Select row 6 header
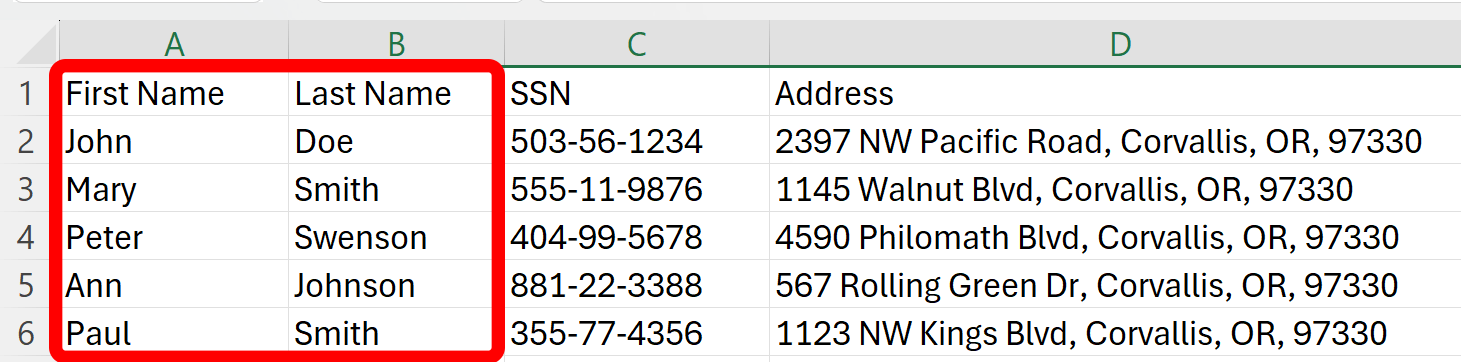Screen dimensions: 1461x362 coord(29,333)
